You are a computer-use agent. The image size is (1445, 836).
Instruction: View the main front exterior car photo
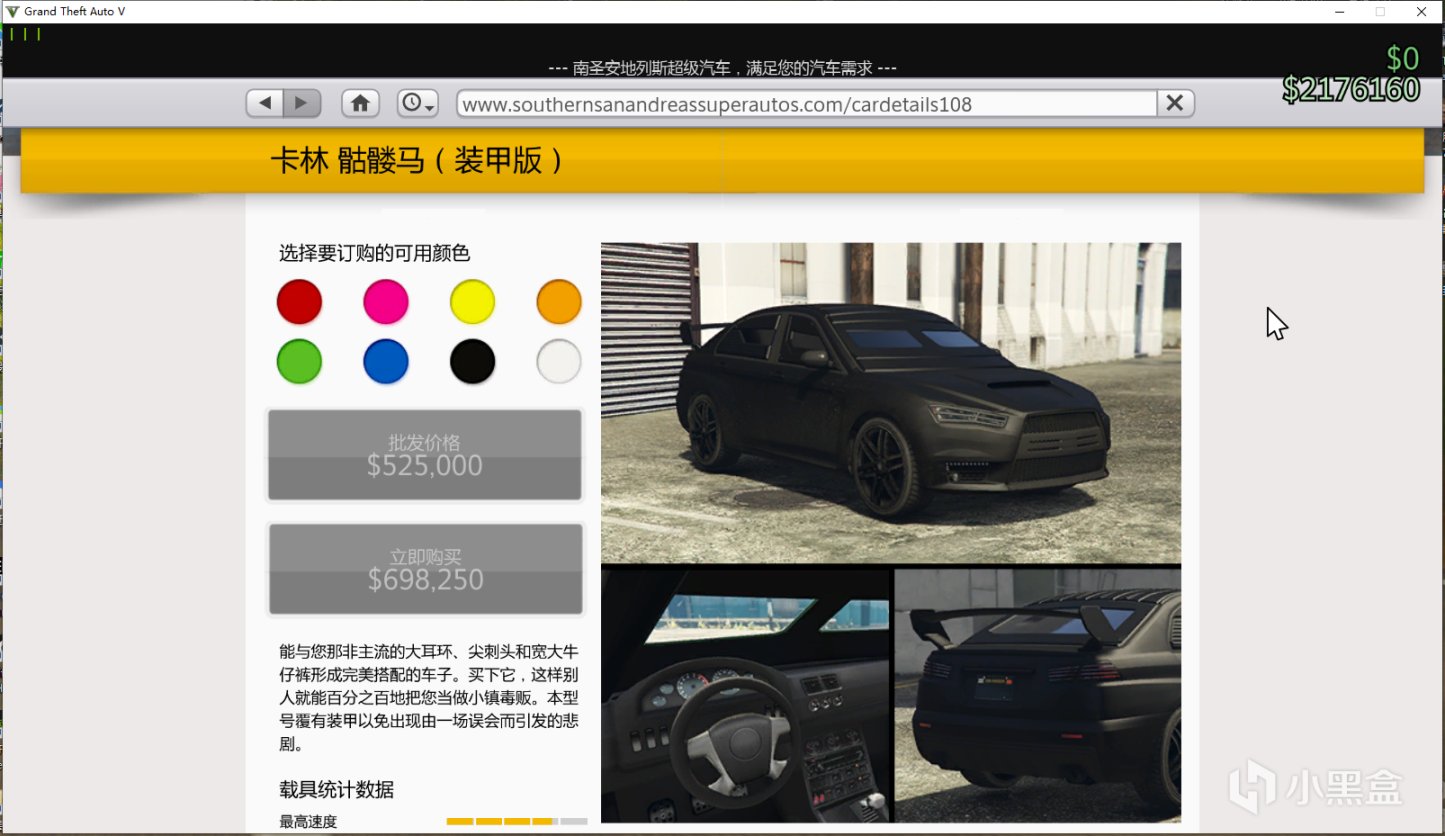891,403
